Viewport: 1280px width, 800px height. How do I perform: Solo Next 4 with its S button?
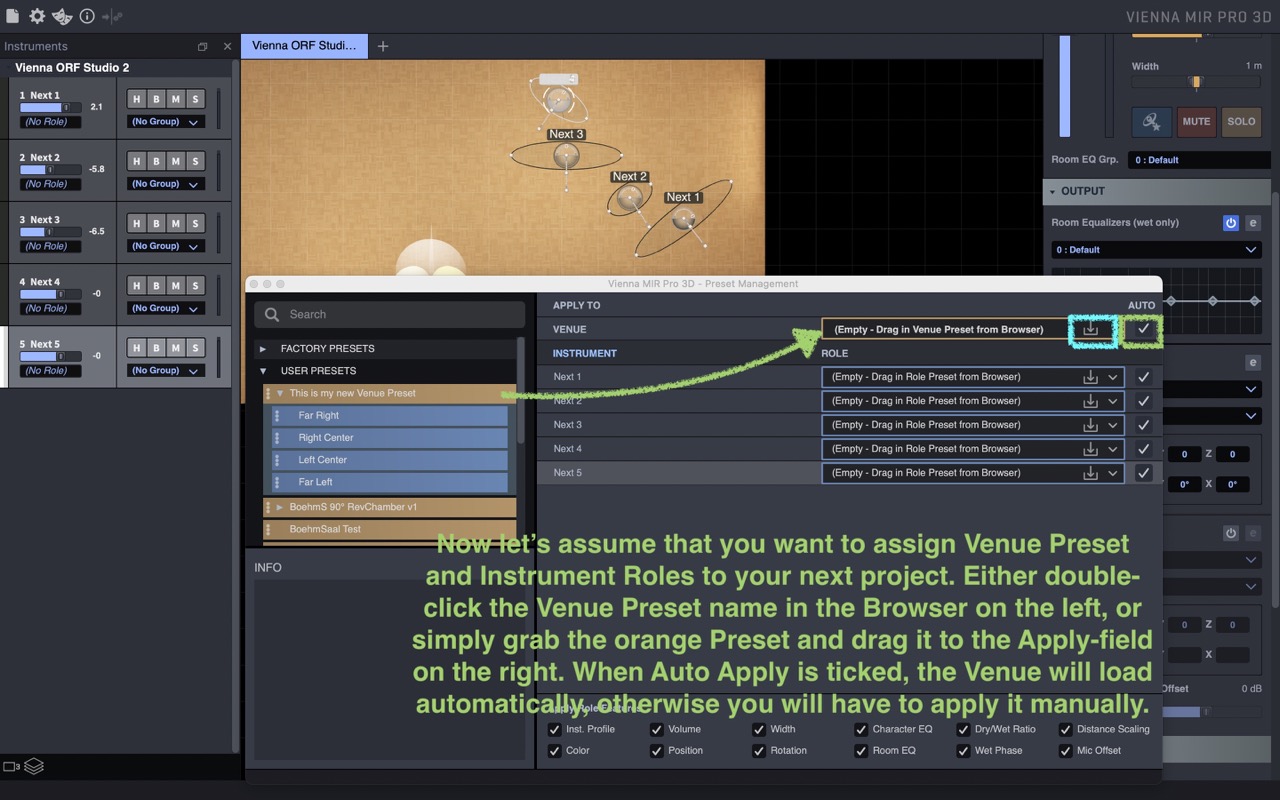coord(194,285)
